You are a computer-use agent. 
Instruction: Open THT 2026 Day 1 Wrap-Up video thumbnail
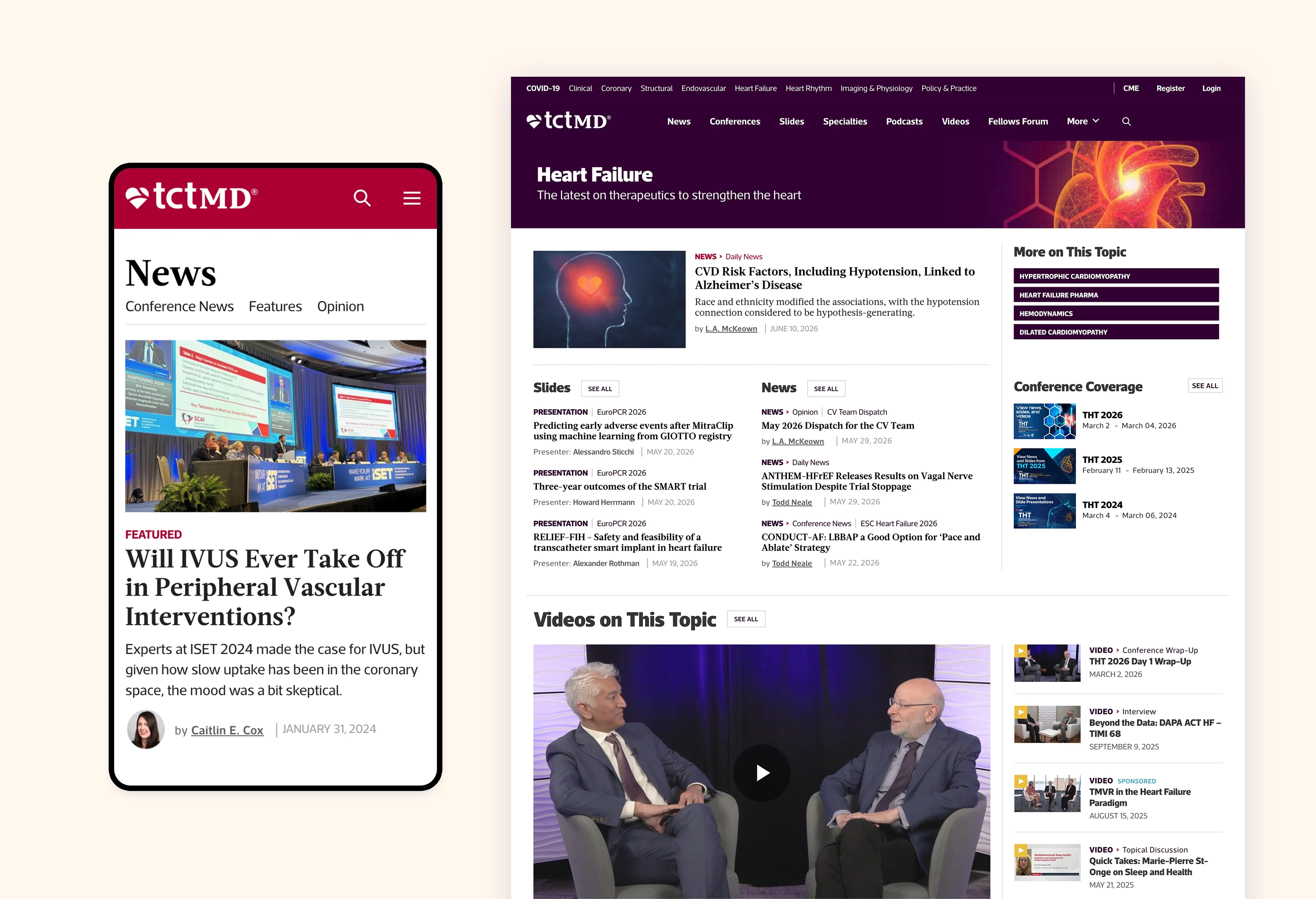tap(1047, 663)
